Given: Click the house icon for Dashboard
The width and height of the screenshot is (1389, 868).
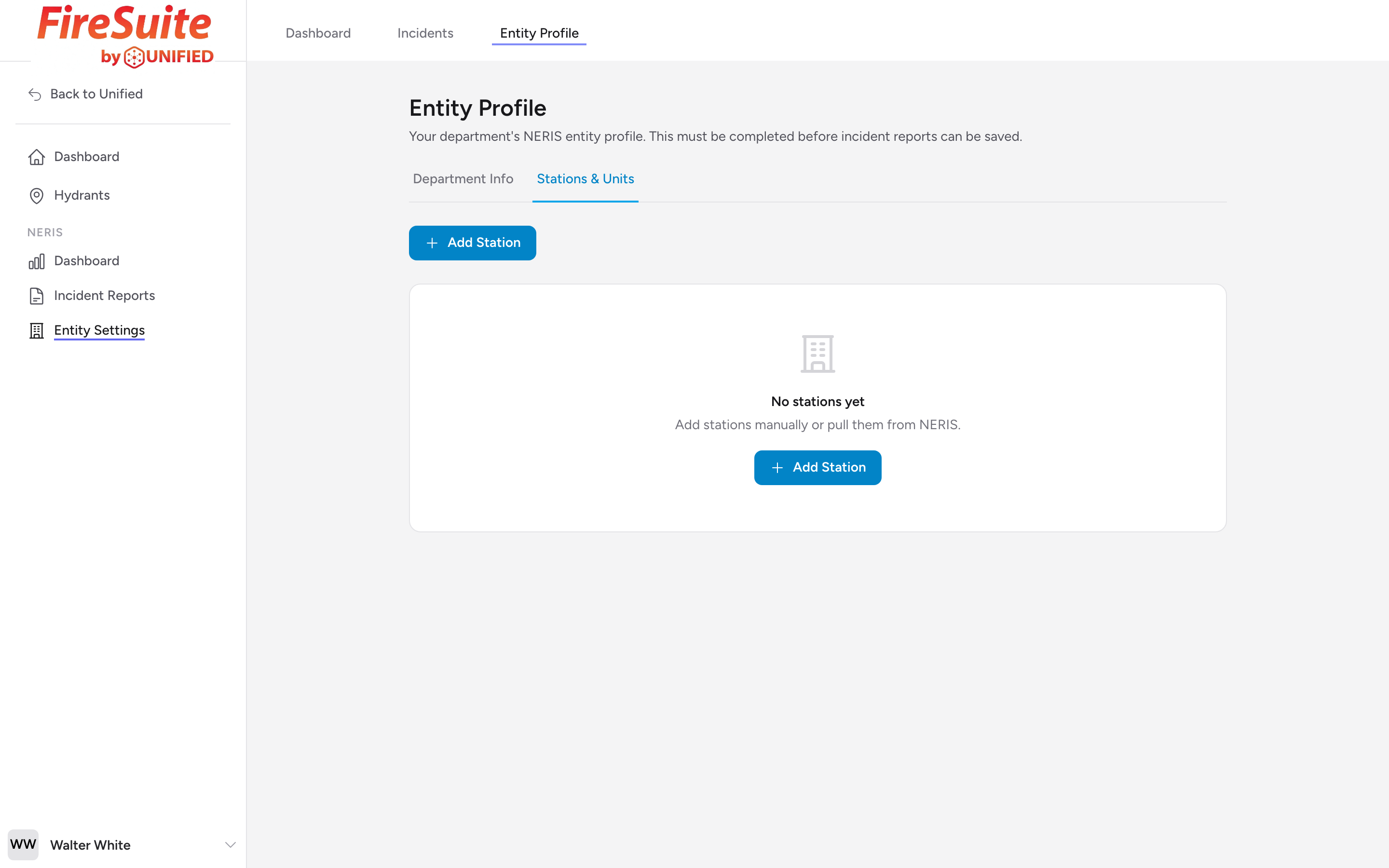Looking at the screenshot, I should [x=37, y=157].
